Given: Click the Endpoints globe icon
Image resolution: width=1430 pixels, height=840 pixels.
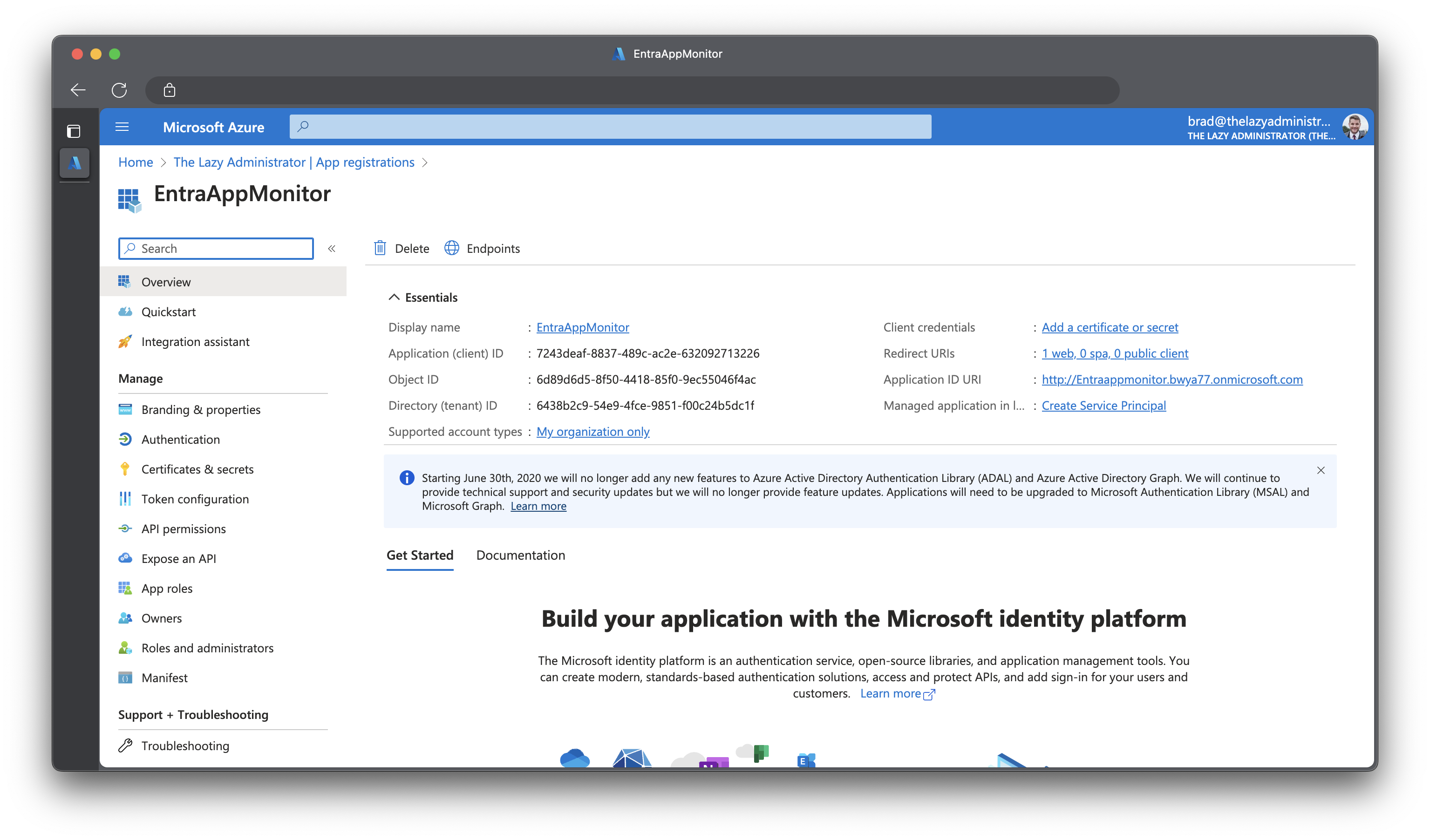Looking at the screenshot, I should (451, 248).
